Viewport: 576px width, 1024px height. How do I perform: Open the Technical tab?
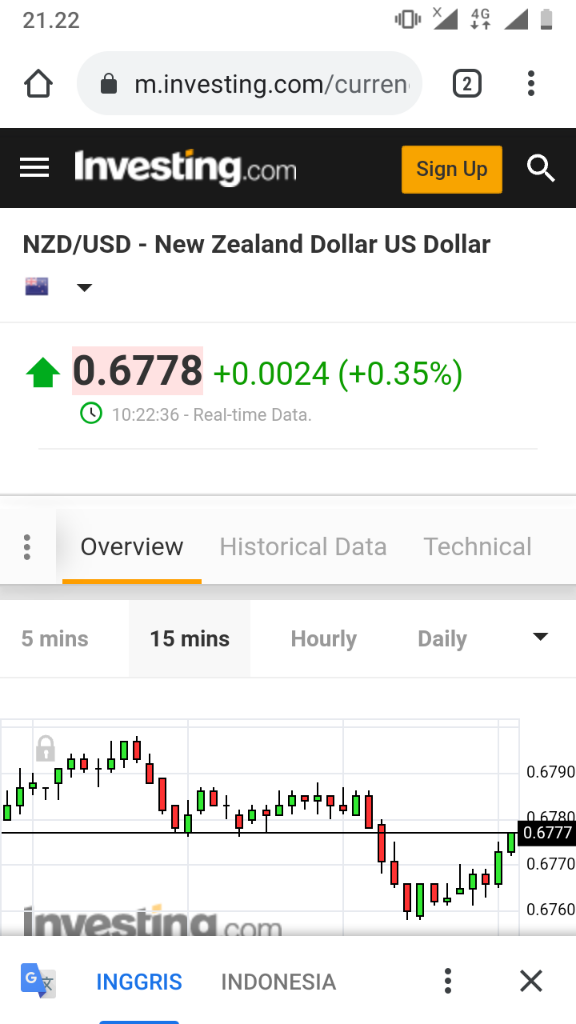pyautogui.click(x=477, y=547)
